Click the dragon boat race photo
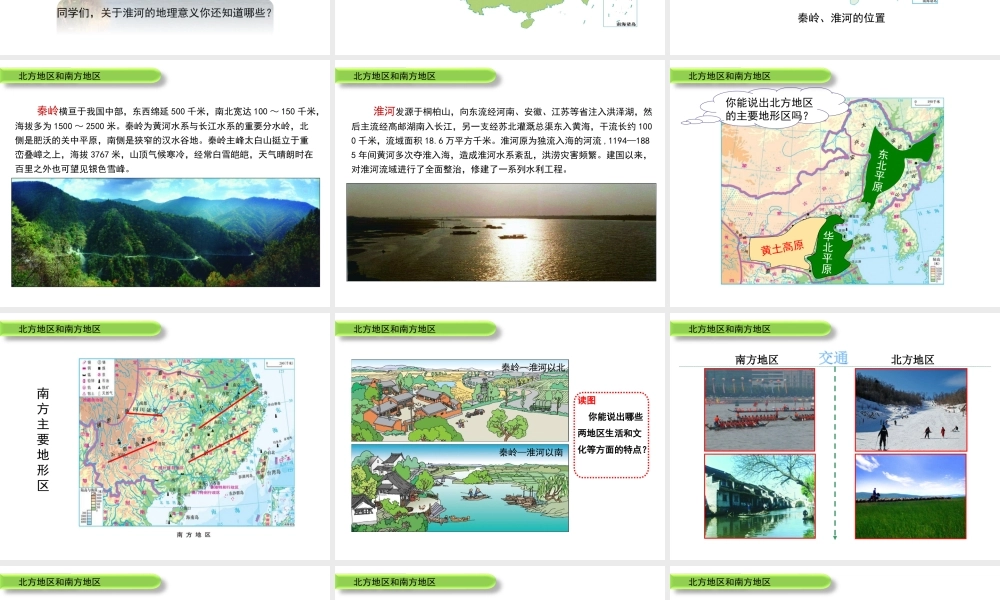1000x600 pixels. (x=760, y=410)
